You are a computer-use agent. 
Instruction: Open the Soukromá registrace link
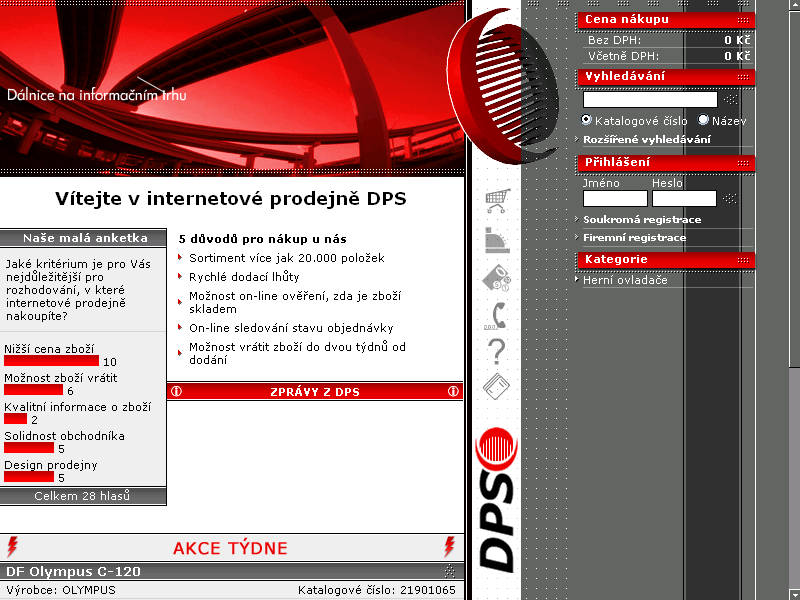pos(642,219)
